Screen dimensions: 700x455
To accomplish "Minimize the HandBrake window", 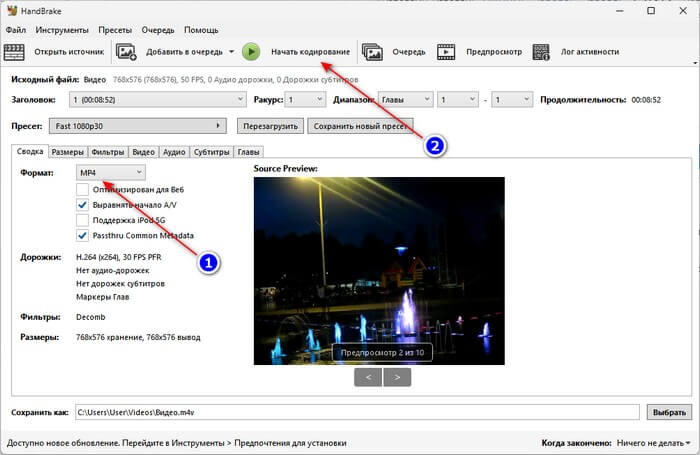I will point(620,10).
